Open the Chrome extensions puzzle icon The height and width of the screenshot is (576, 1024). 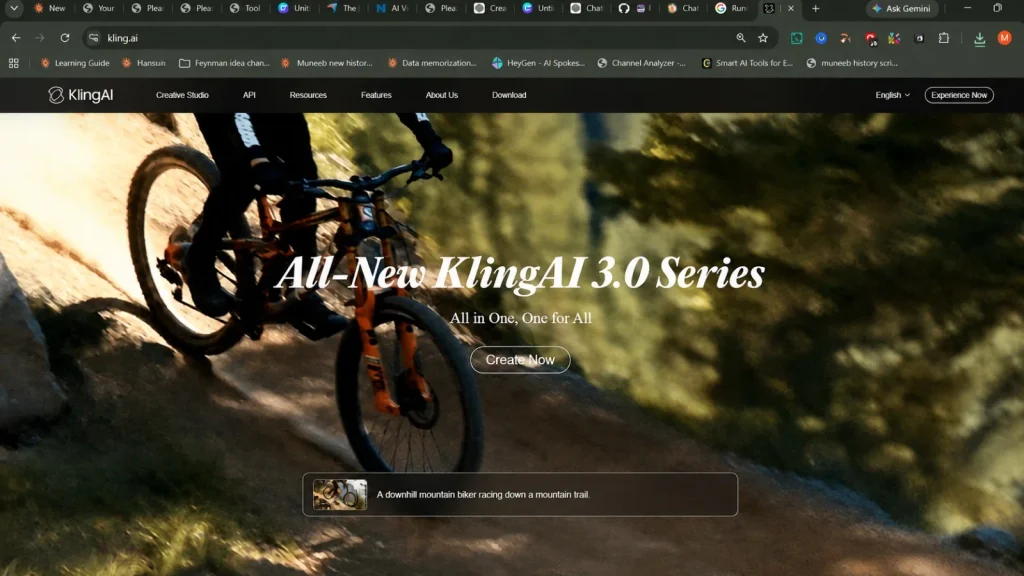[x=944, y=39]
